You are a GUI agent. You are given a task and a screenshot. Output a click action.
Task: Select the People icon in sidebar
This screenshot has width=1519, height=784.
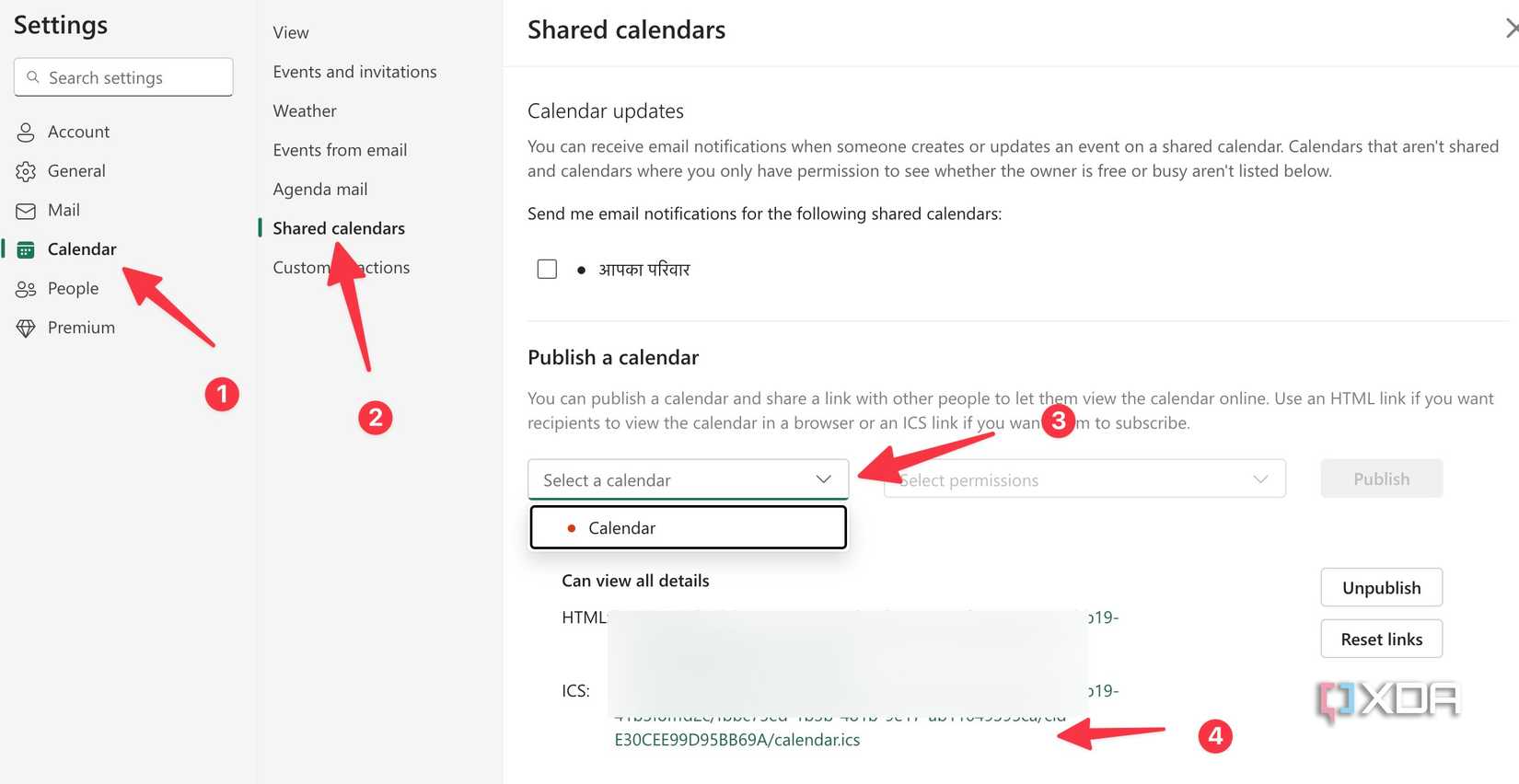[26, 288]
